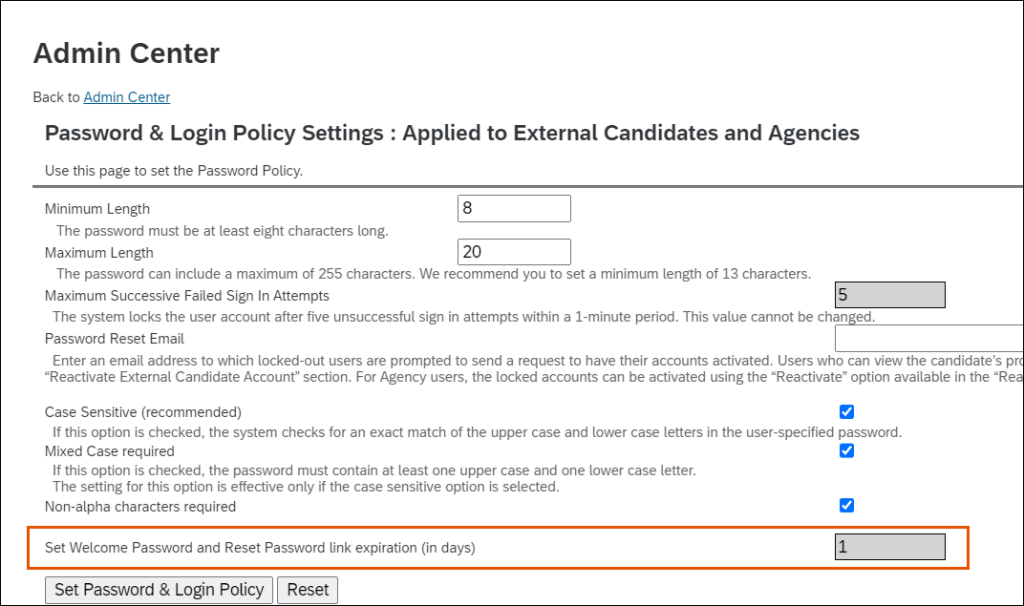Screen dimensions: 1024x606
Task: Click the Password Reset Email text box
Action: click(x=928, y=338)
